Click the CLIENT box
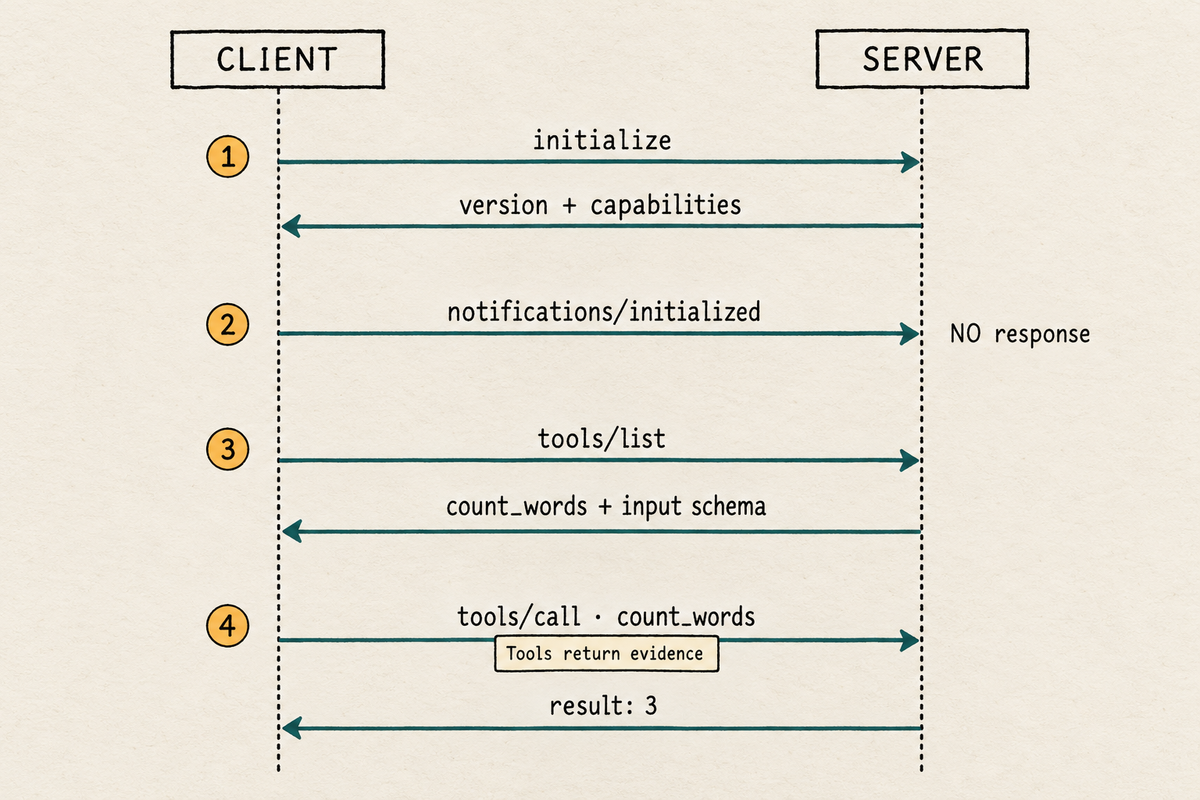Image resolution: width=1200 pixels, height=800 pixels. (277, 59)
